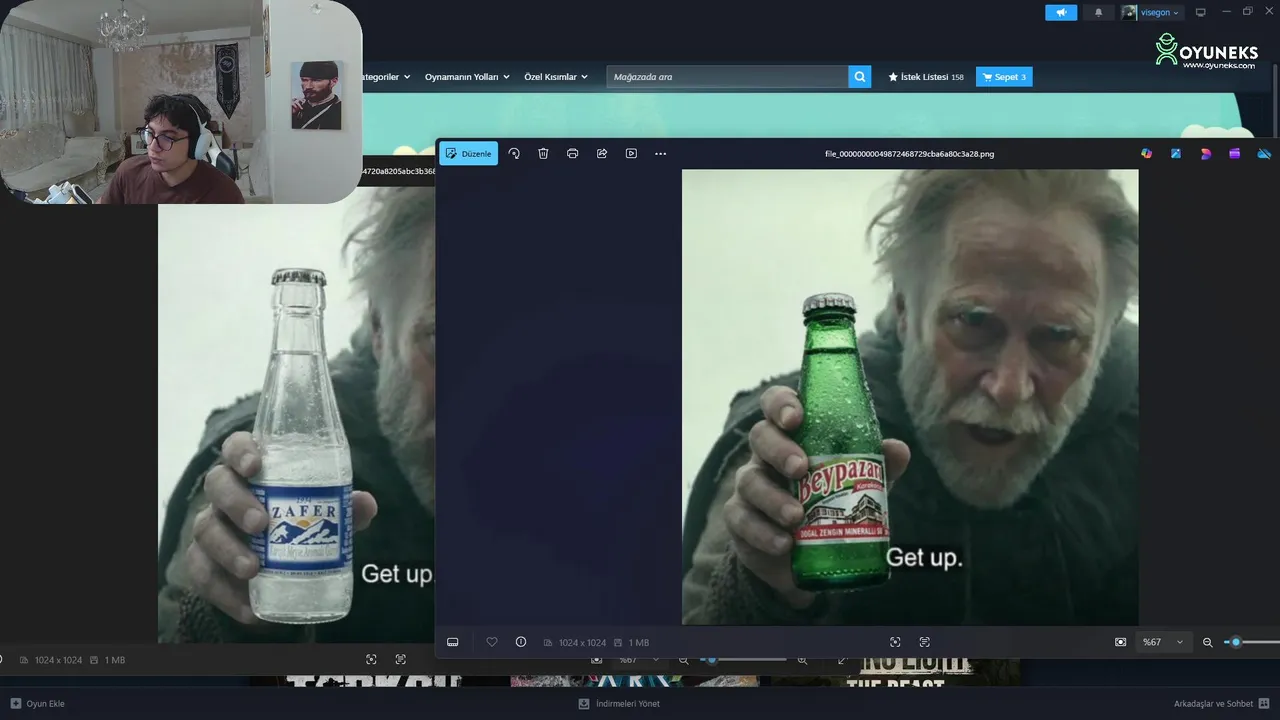Open Steam notifications bell icon

[x=1099, y=12]
